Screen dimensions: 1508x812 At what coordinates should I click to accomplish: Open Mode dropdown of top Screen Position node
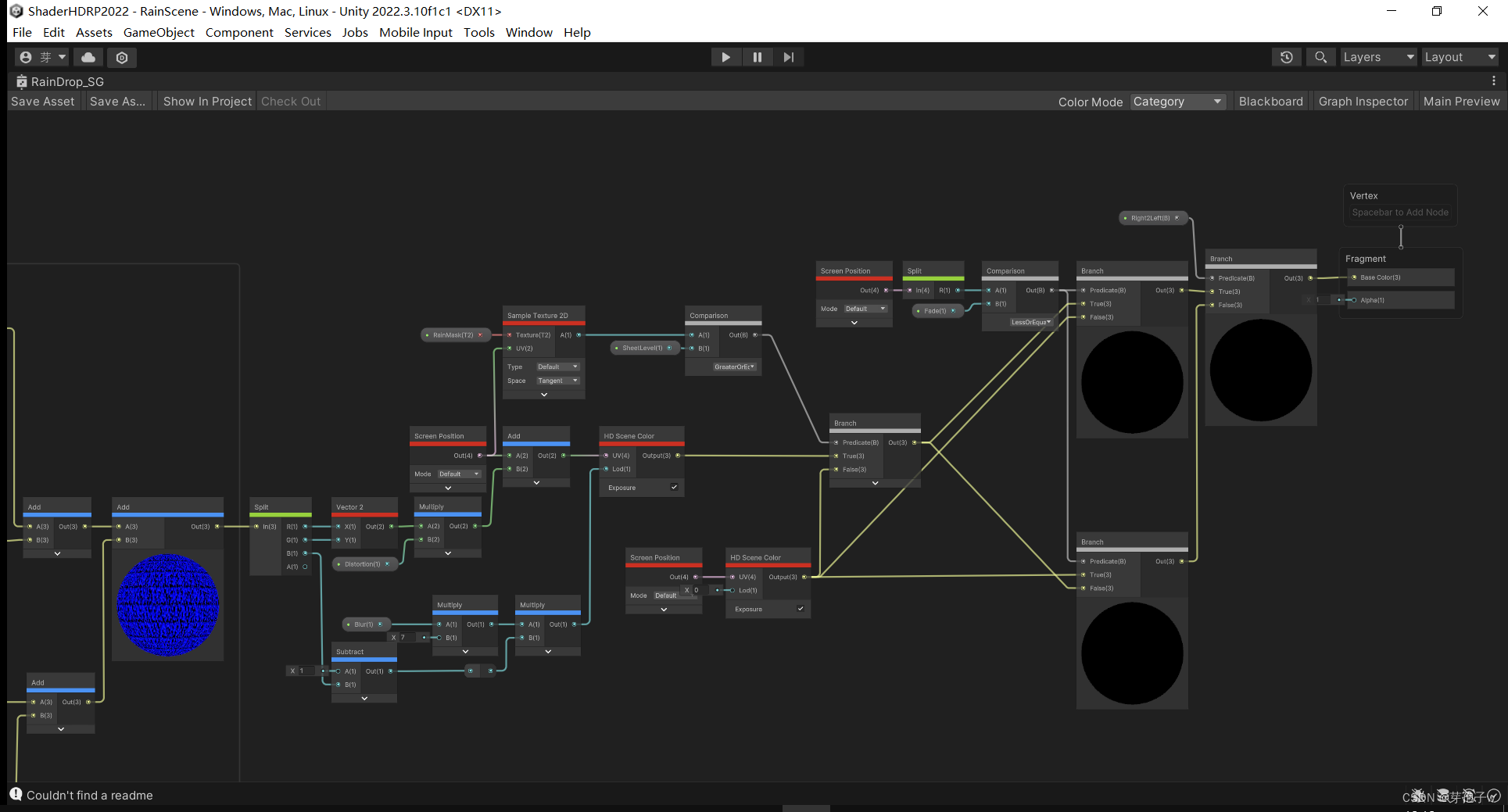[865, 309]
